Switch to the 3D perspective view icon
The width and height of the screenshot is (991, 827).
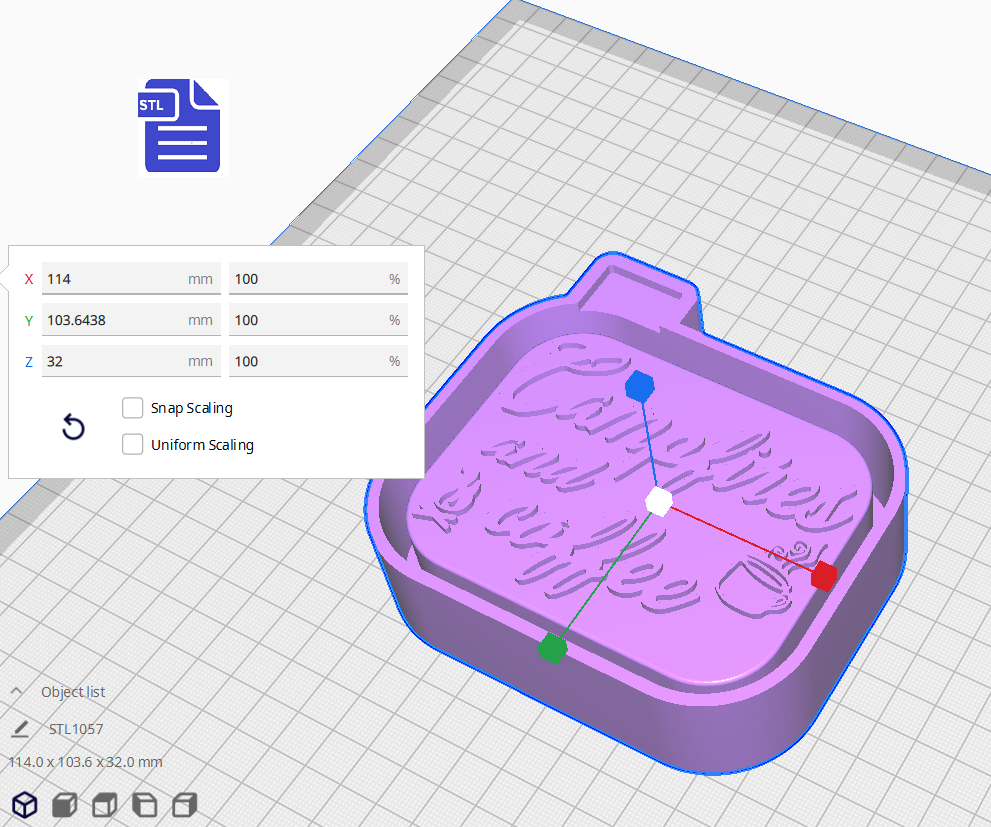click(x=25, y=804)
